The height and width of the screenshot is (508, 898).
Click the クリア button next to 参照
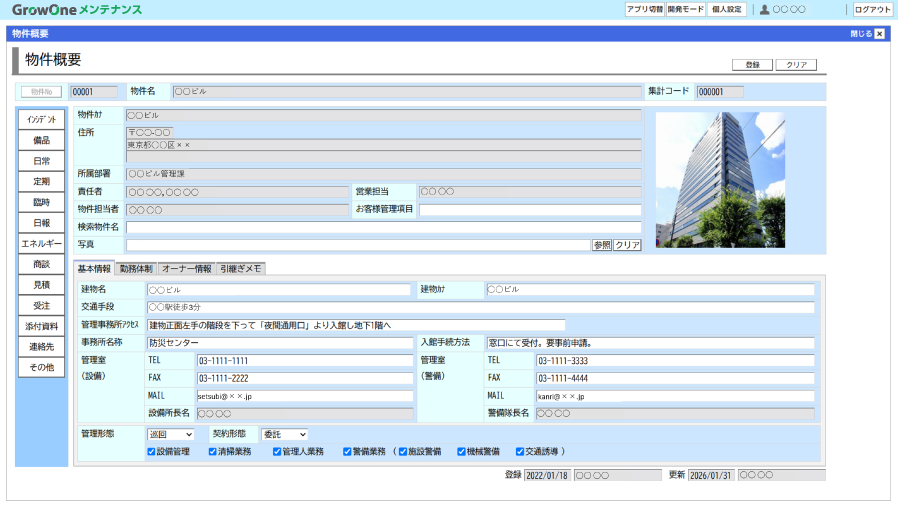click(x=627, y=245)
